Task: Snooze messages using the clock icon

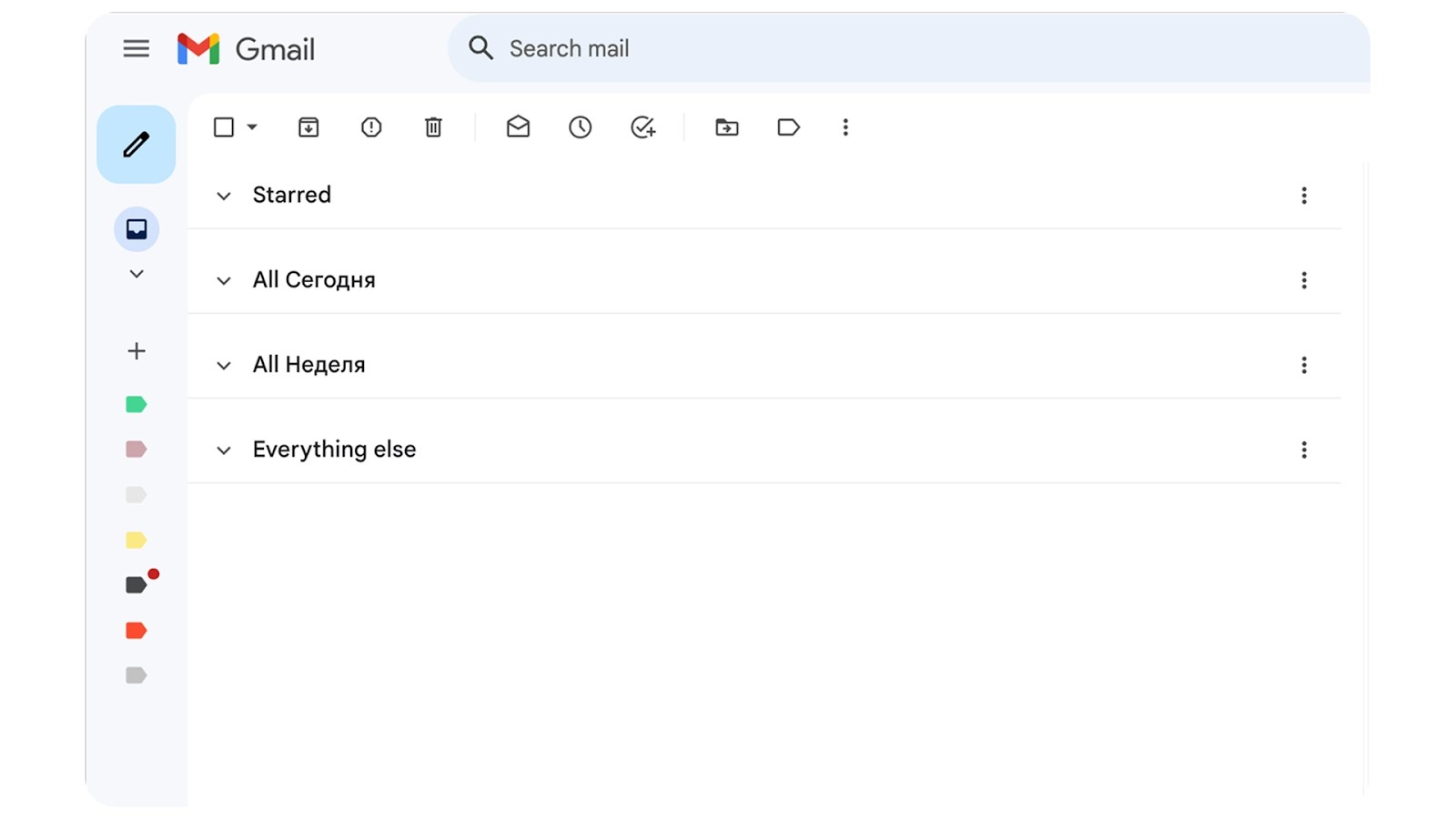Action: point(580,127)
